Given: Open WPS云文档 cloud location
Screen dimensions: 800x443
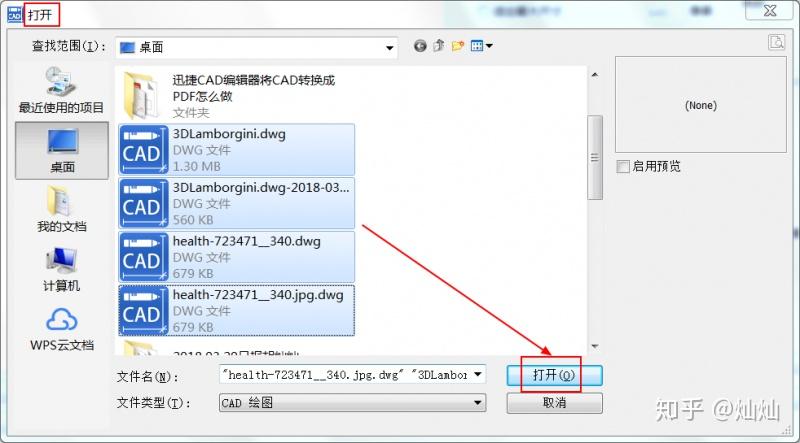Looking at the screenshot, I should point(61,329).
